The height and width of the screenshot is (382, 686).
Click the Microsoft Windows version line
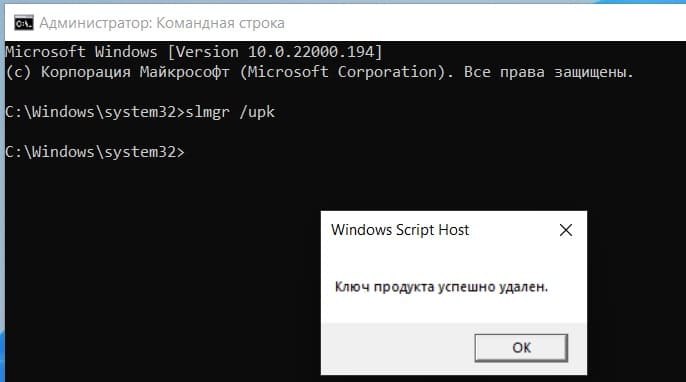(x=194, y=52)
